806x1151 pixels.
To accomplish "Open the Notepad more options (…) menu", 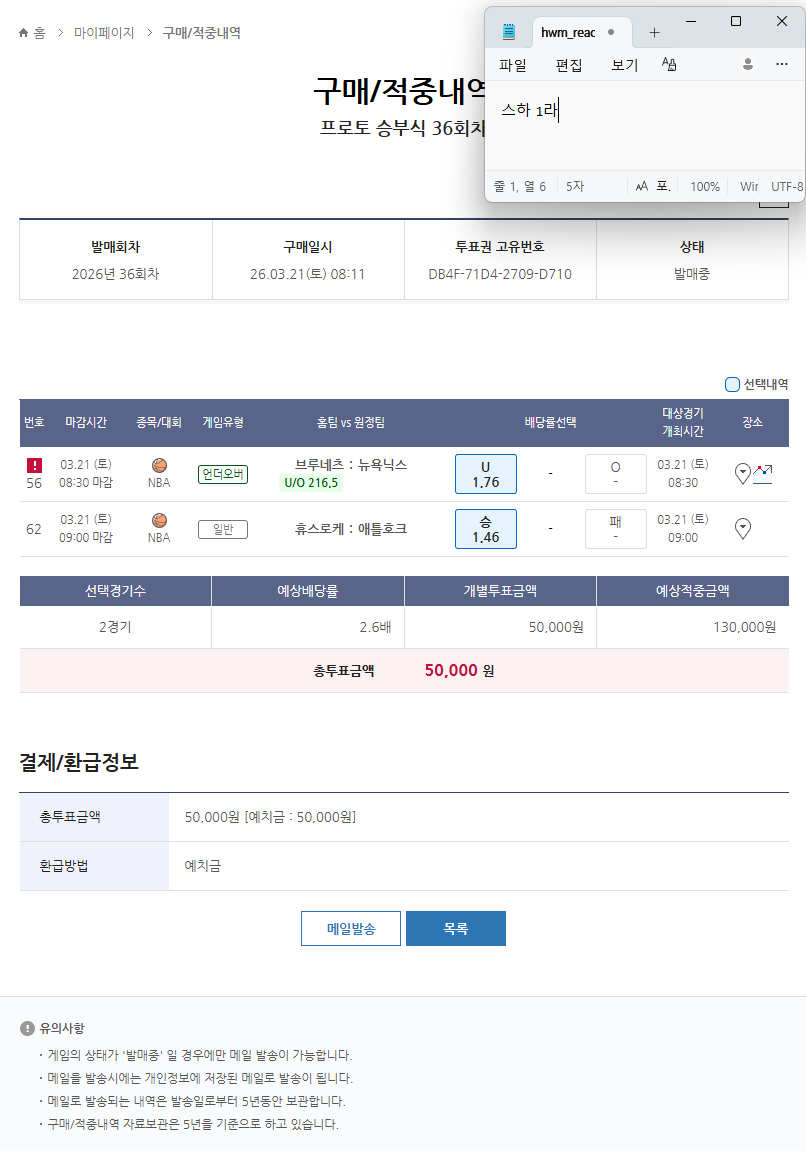I will pos(782,64).
